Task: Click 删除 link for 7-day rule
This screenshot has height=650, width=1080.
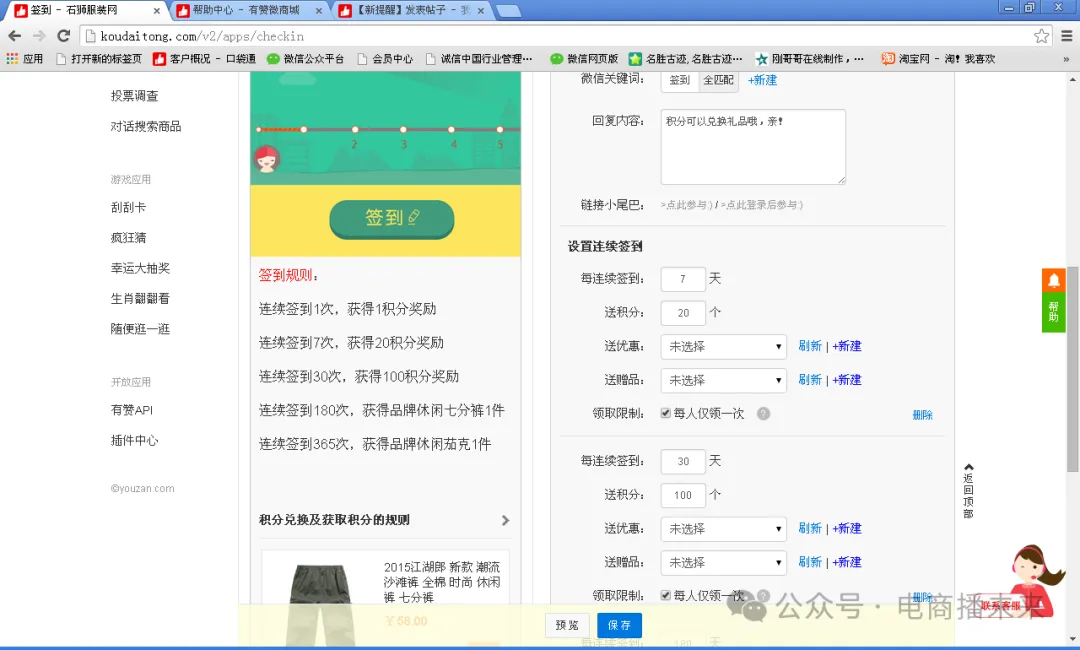Action: [x=922, y=415]
